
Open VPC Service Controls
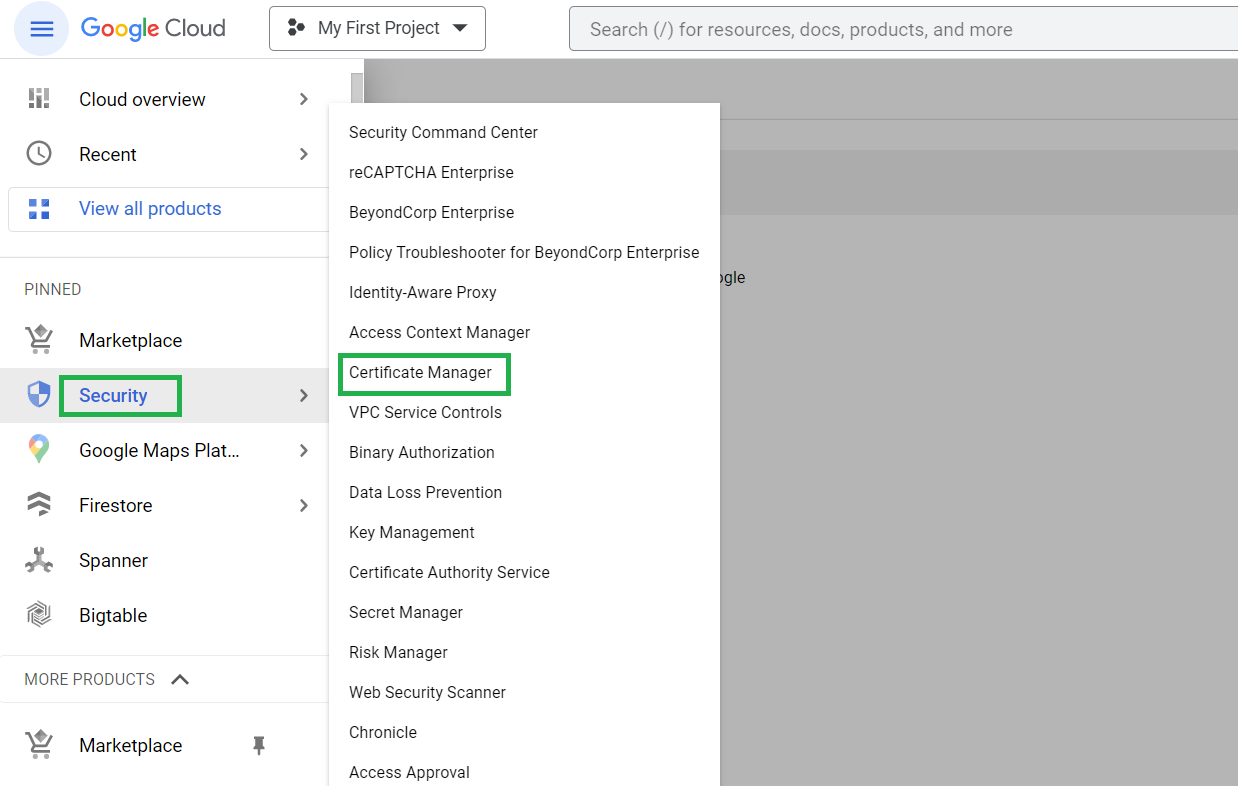coord(425,412)
